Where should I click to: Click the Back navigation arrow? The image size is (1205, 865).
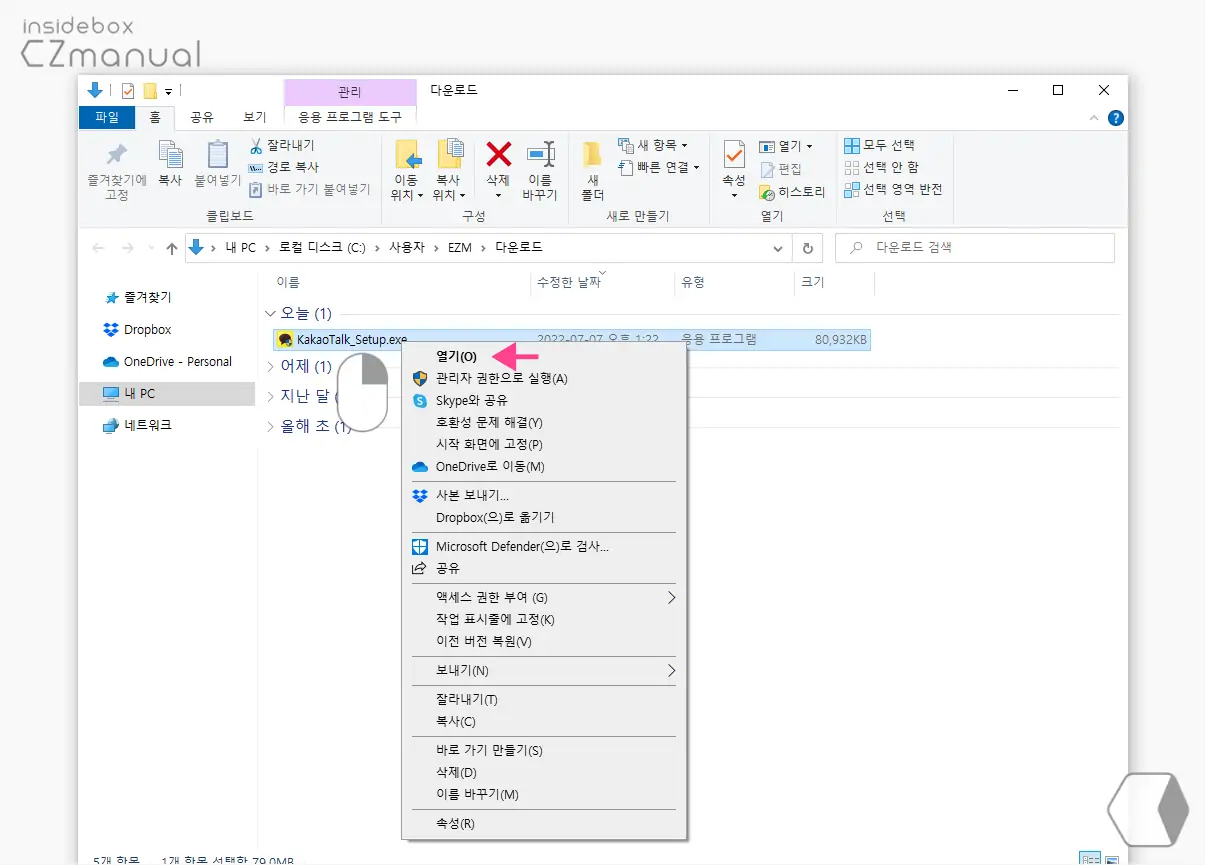(98, 248)
